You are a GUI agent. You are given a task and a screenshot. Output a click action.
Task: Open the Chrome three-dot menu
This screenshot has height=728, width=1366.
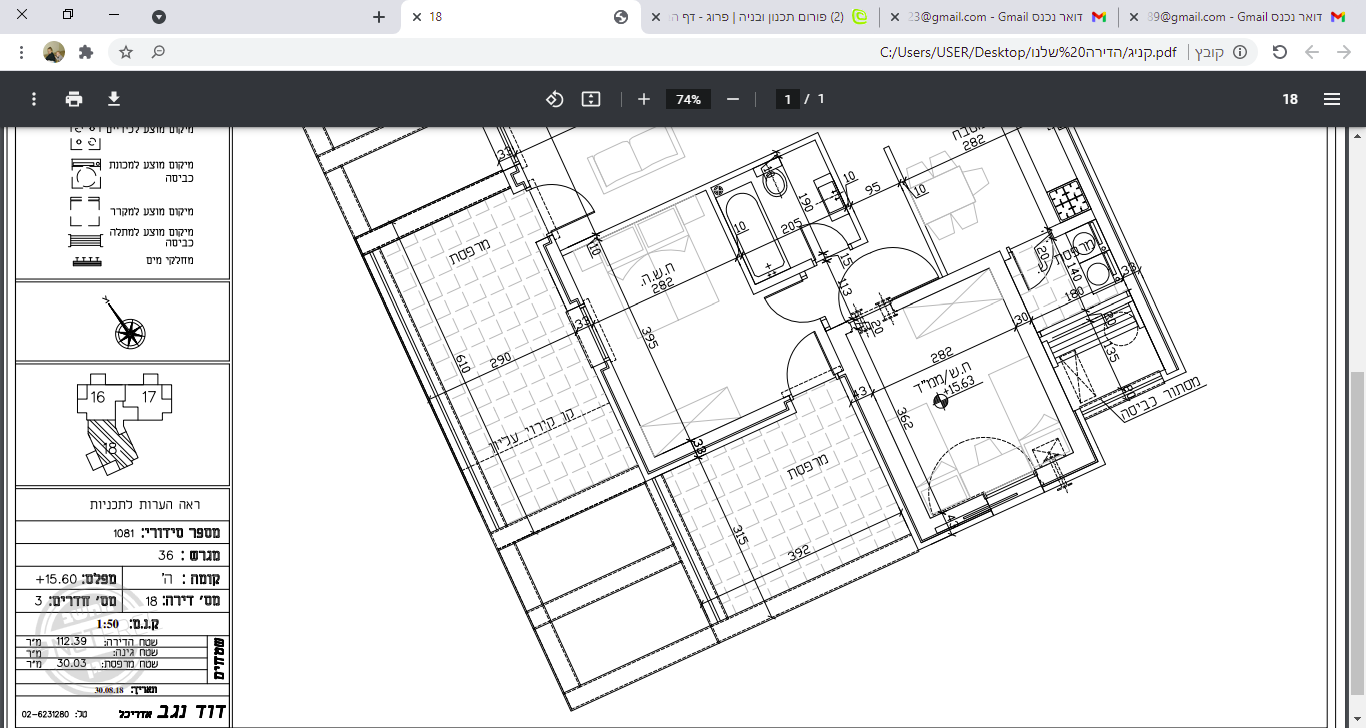[21, 52]
